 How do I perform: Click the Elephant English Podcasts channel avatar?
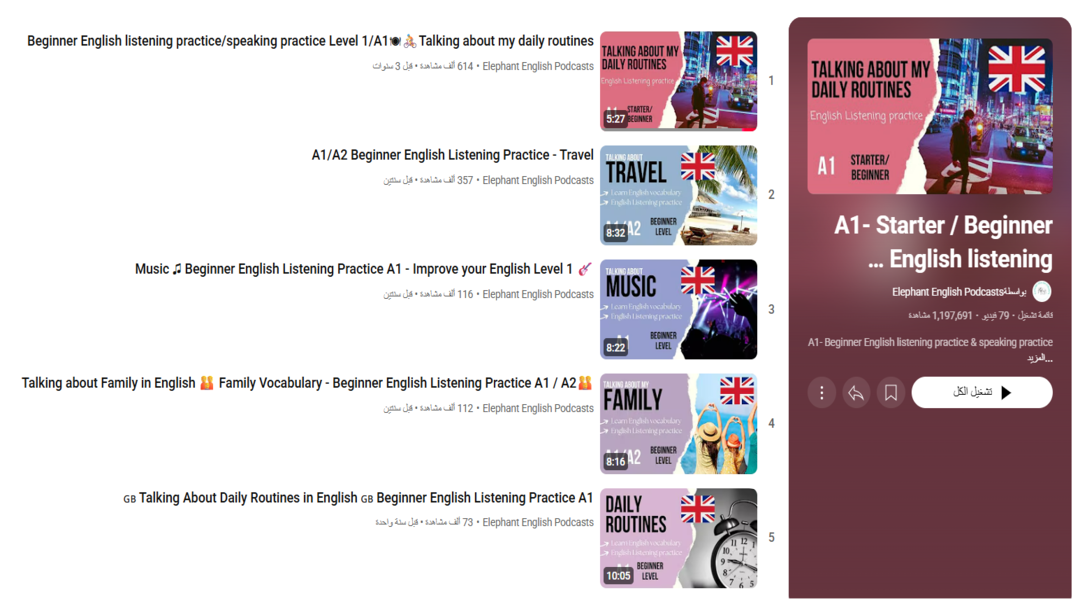(x=1041, y=292)
